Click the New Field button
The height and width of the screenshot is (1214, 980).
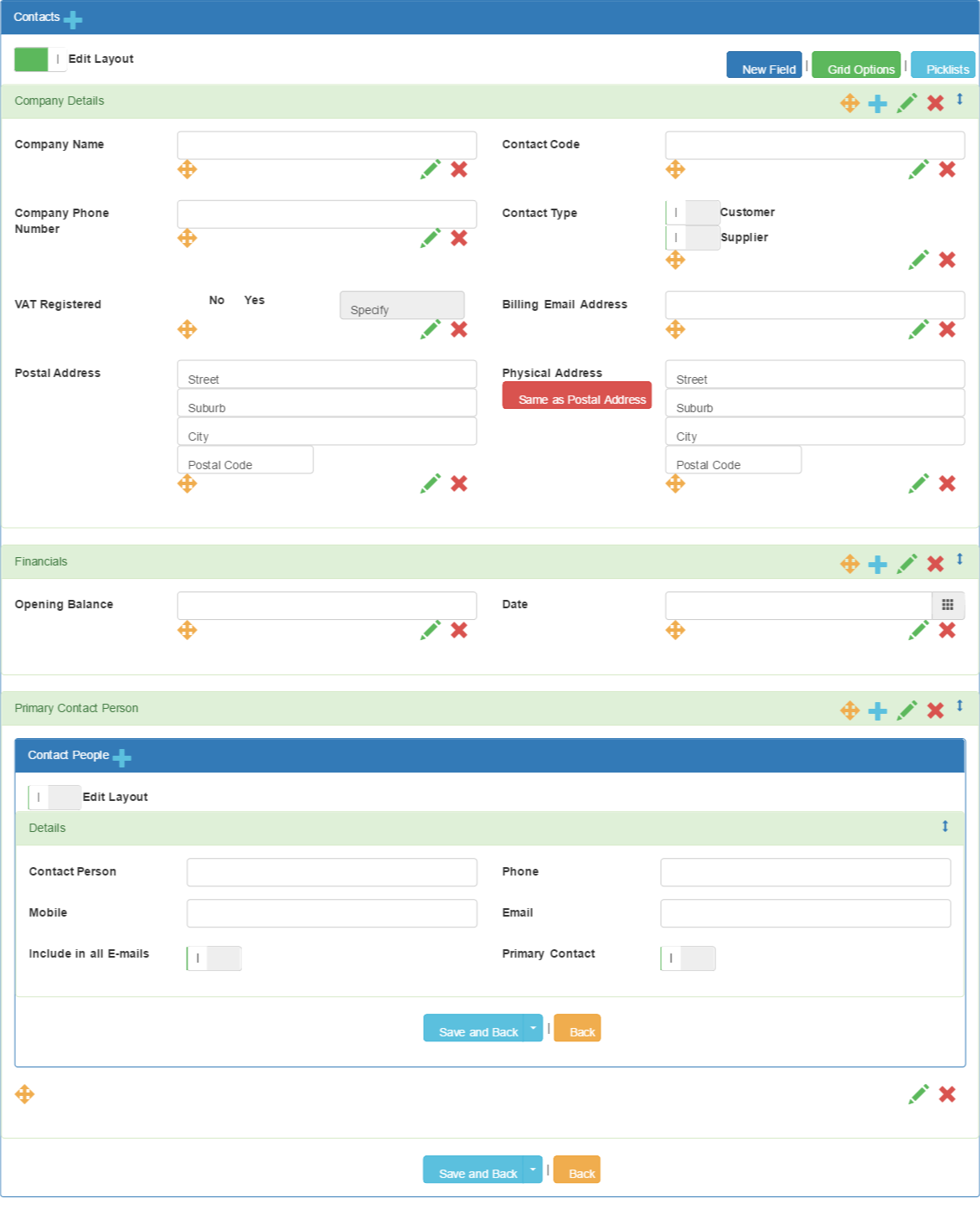click(764, 65)
